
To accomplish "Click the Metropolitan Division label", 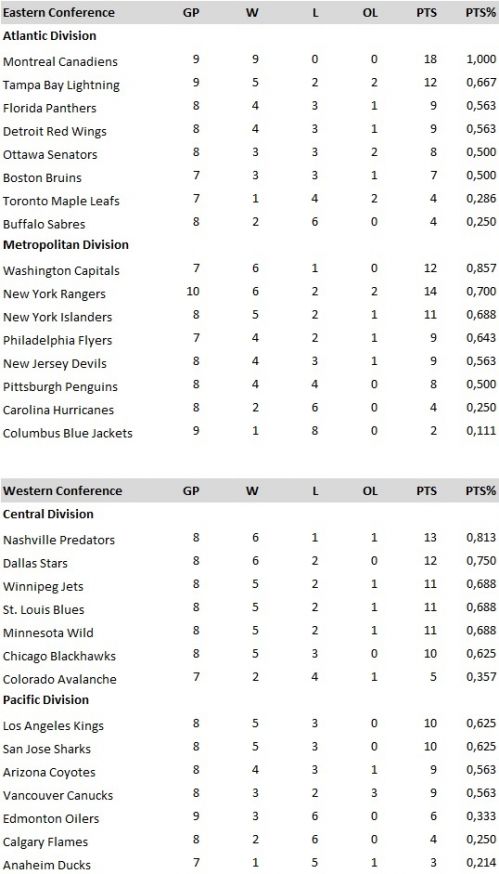I will pos(66,245).
